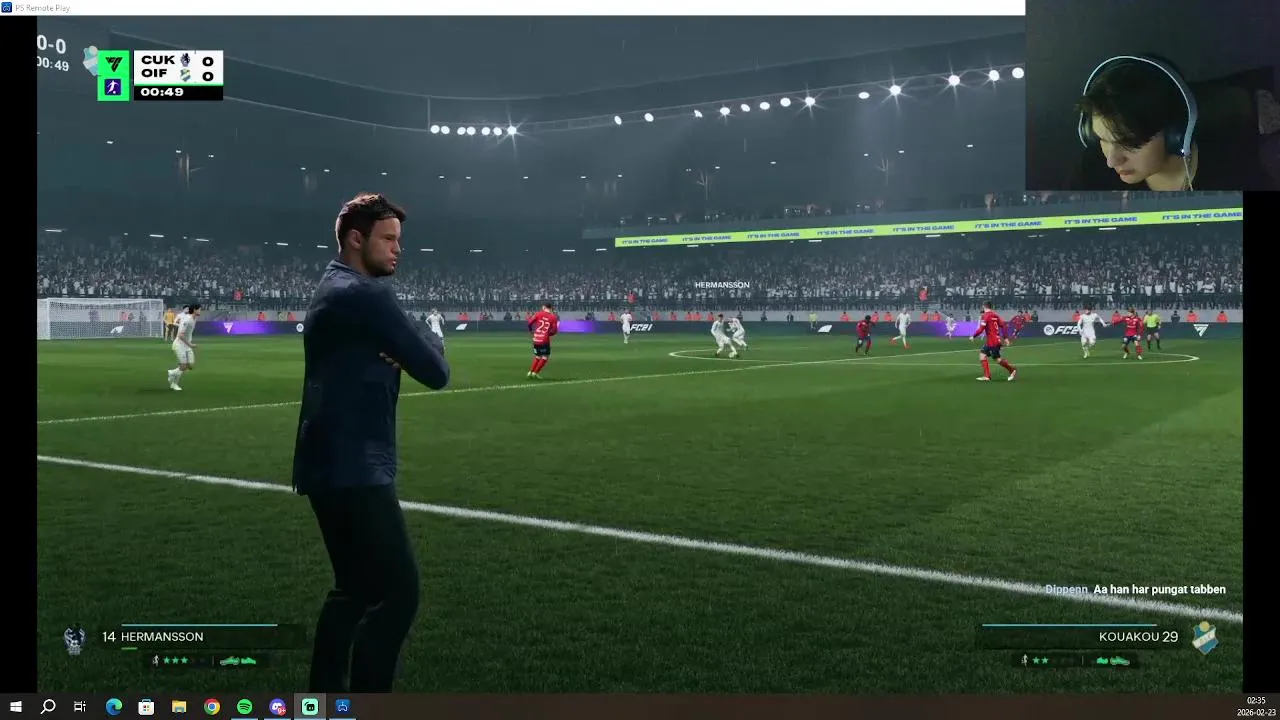Viewport: 1280px width, 720px height.
Task: Click the PS Remote Play title bar icon
Action: 7,7
